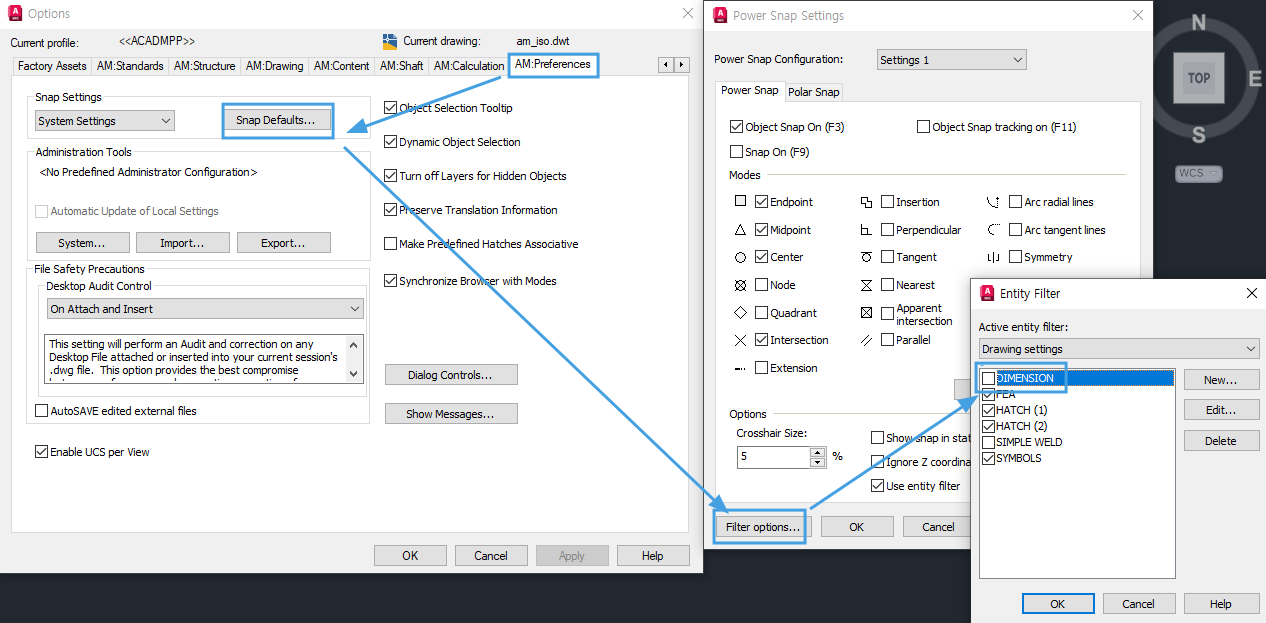The width and height of the screenshot is (1266, 623).
Task: Click the Node snap mode icon
Action: pyautogui.click(x=740, y=285)
